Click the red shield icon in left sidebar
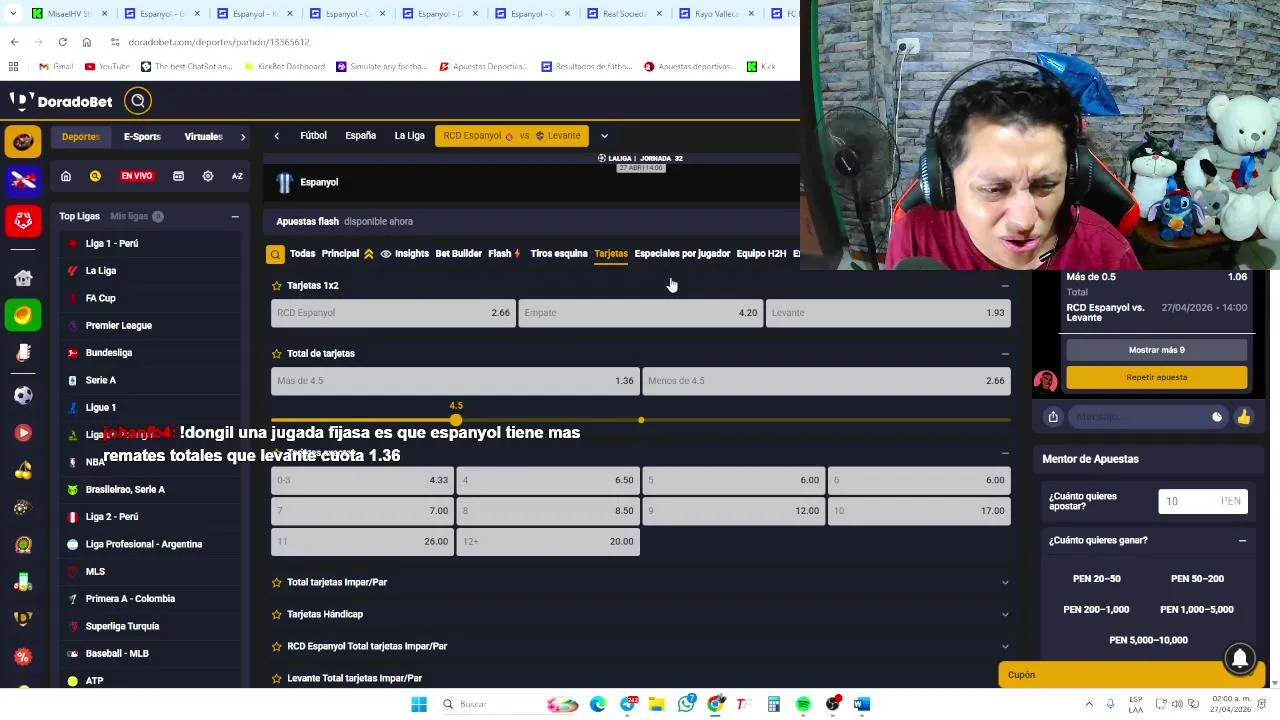The width and height of the screenshot is (1280, 720). pos(23,220)
